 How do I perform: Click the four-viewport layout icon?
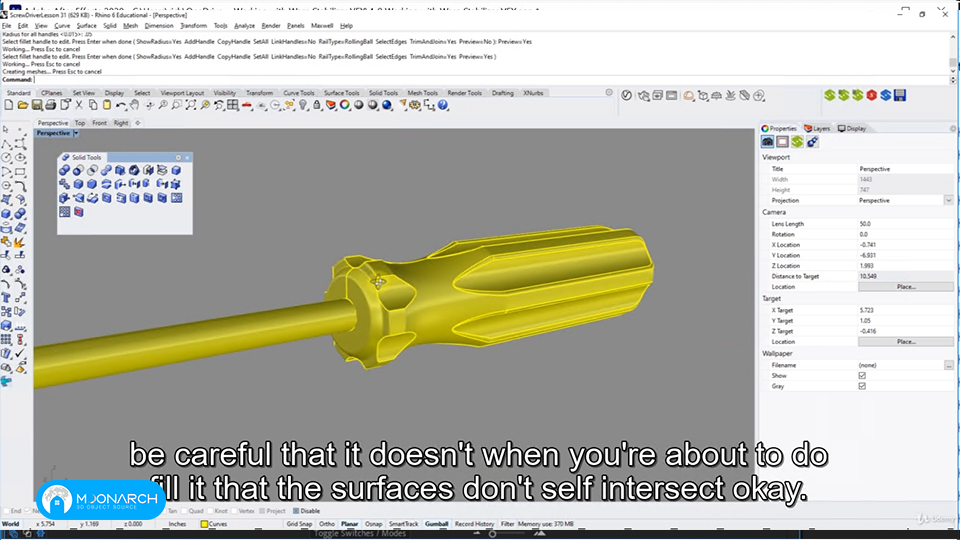(x=233, y=105)
